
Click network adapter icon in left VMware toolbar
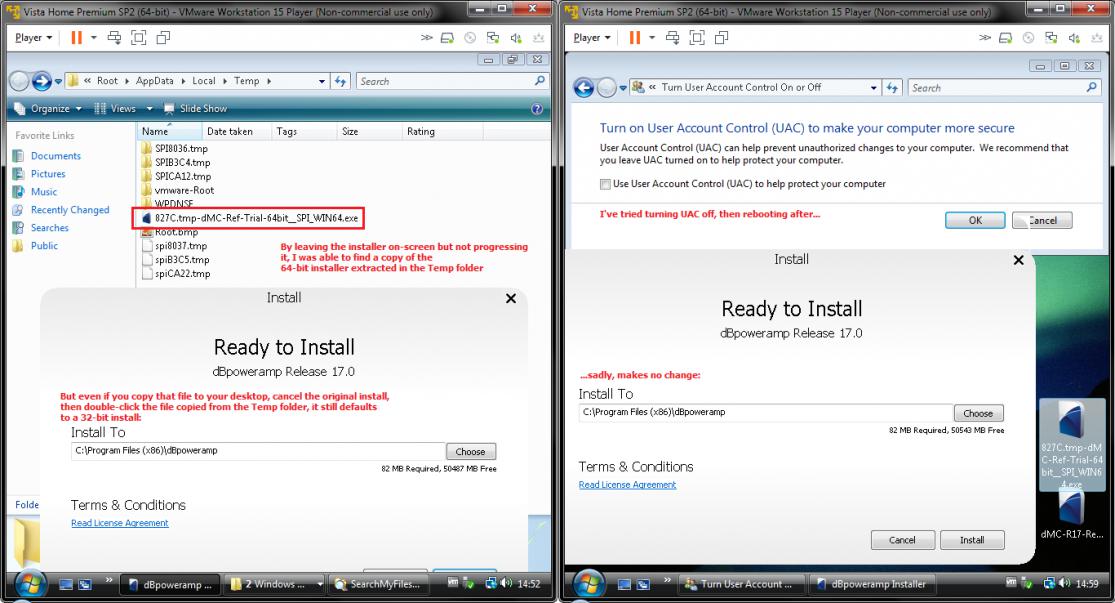[x=493, y=38]
